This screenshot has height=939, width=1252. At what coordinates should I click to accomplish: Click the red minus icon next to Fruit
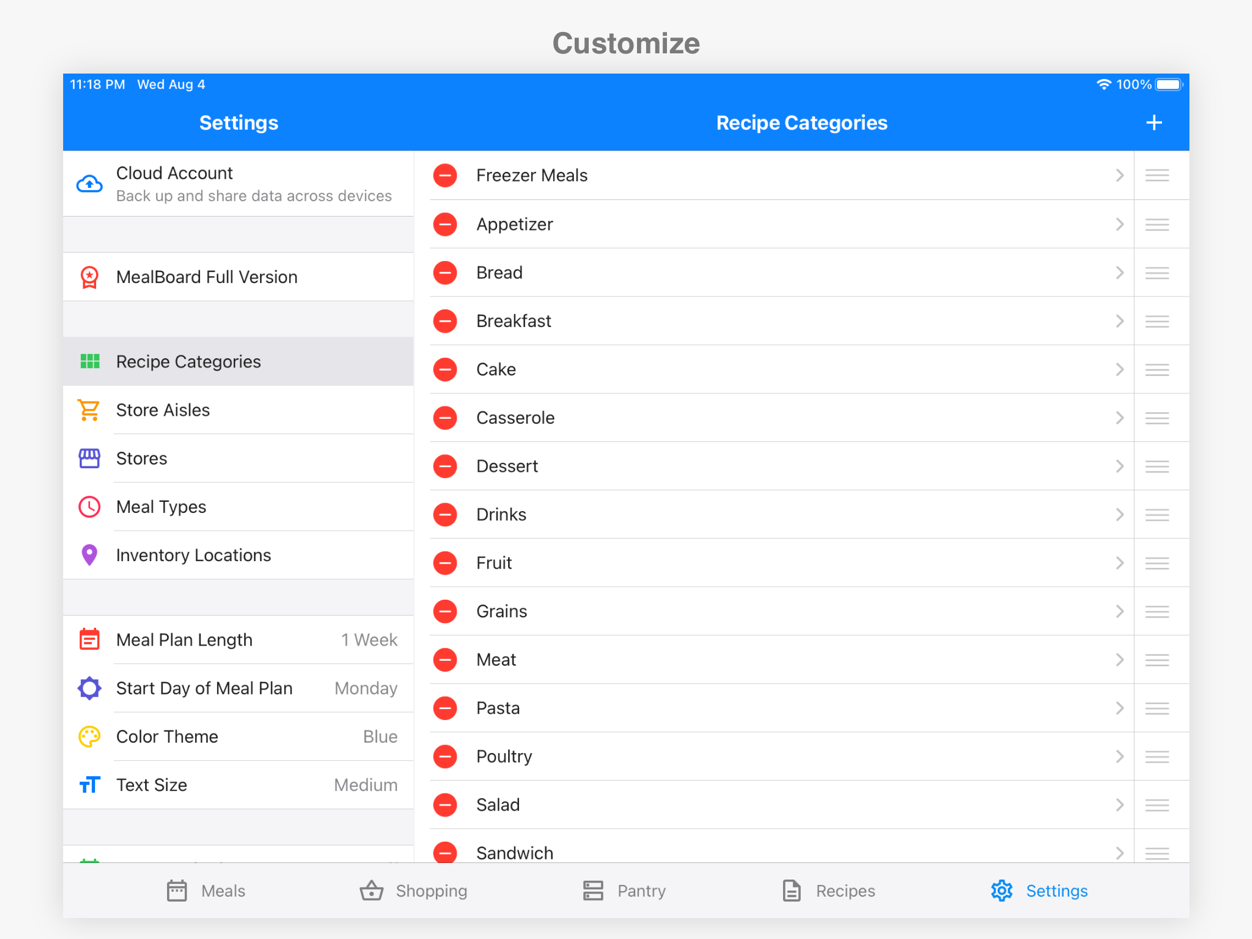(445, 563)
